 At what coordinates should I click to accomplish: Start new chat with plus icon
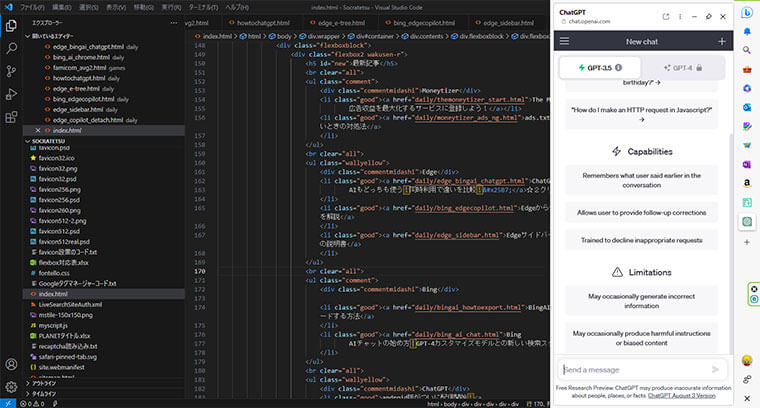coord(722,41)
